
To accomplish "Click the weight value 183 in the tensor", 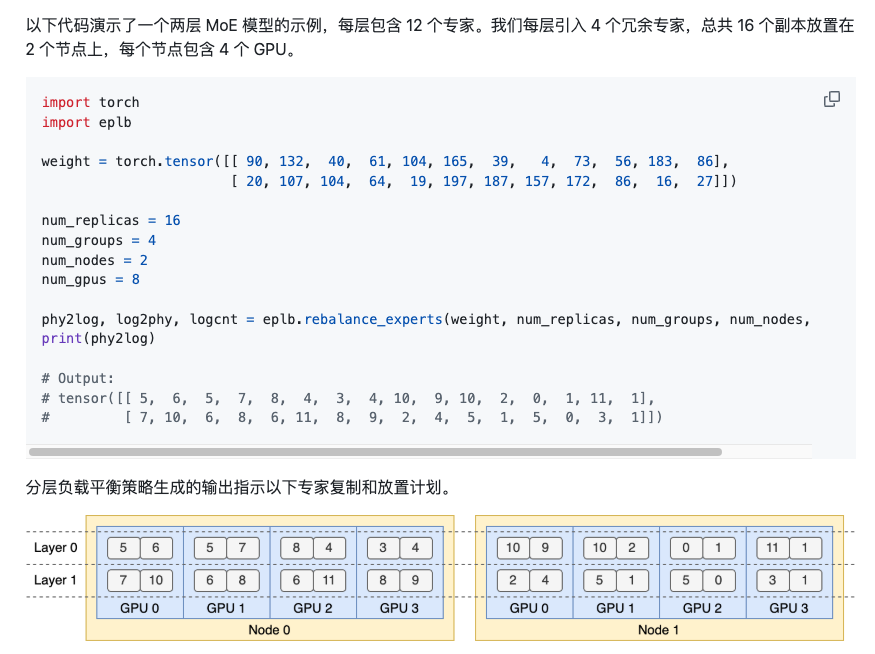I will 660,161.
